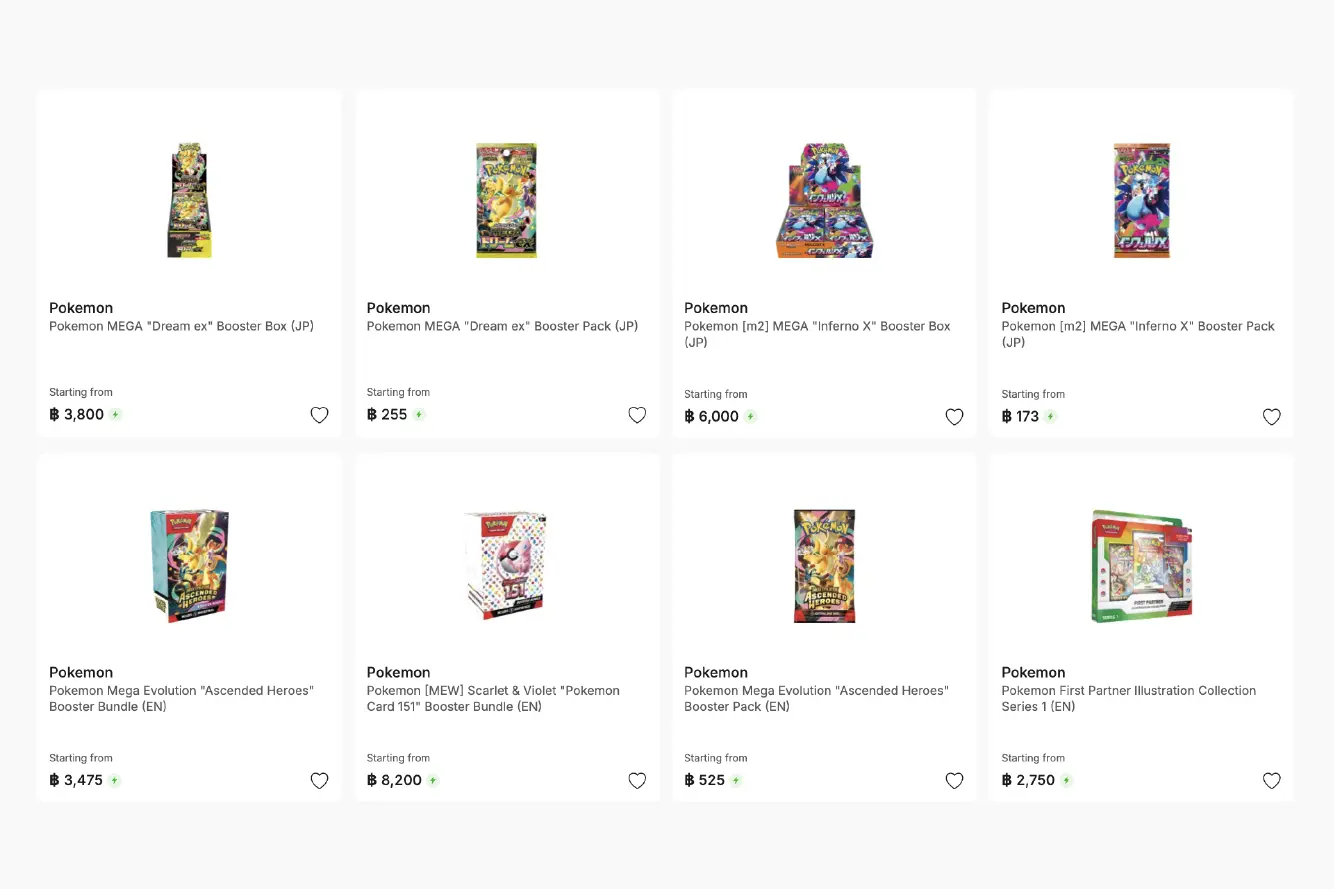1334x889 pixels.
Task: Select the ฿ 525 Ascended Heroes pack price
Action: 704,780
